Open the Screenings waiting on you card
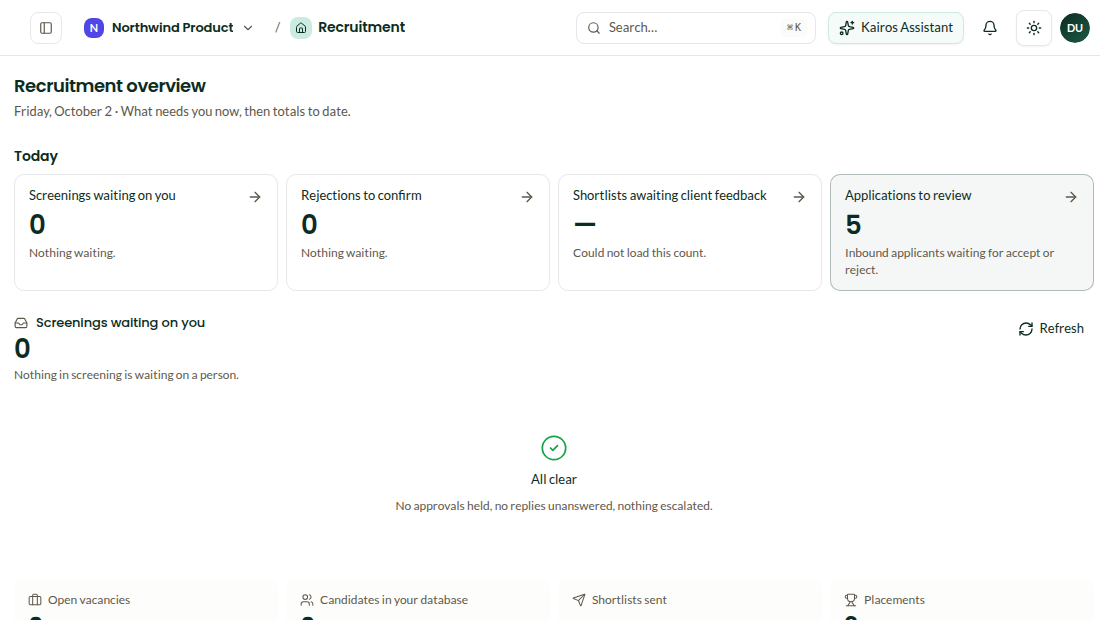This screenshot has width=1100, height=620. [146, 232]
